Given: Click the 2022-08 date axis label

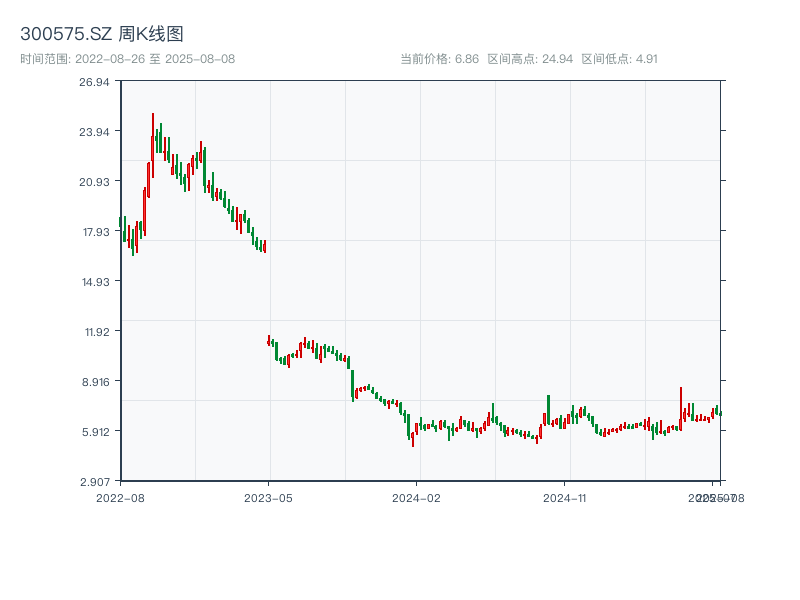Looking at the screenshot, I should point(120,497).
